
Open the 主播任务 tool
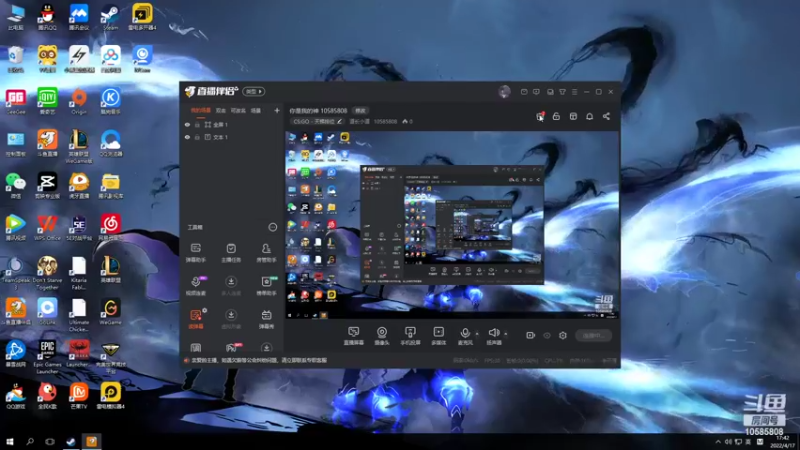231,253
